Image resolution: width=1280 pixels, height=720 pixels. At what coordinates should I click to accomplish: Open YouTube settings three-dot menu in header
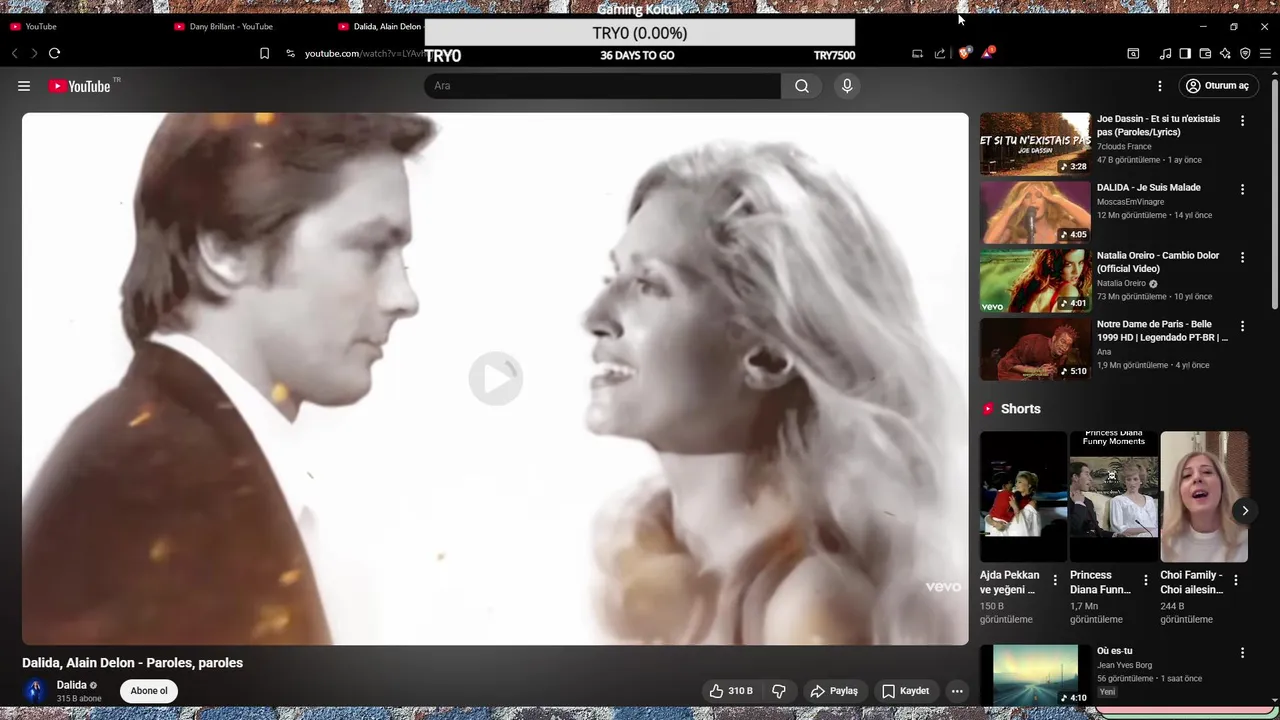tap(1160, 86)
